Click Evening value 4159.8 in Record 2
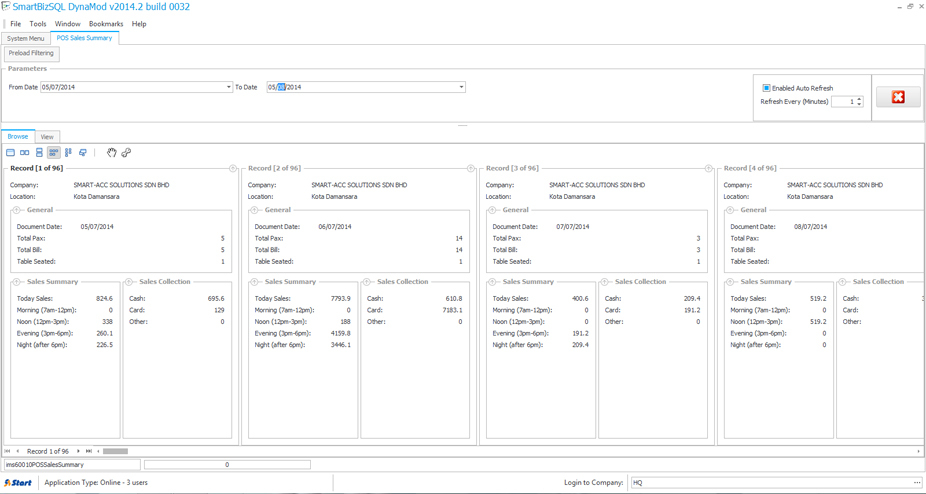 point(341,333)
